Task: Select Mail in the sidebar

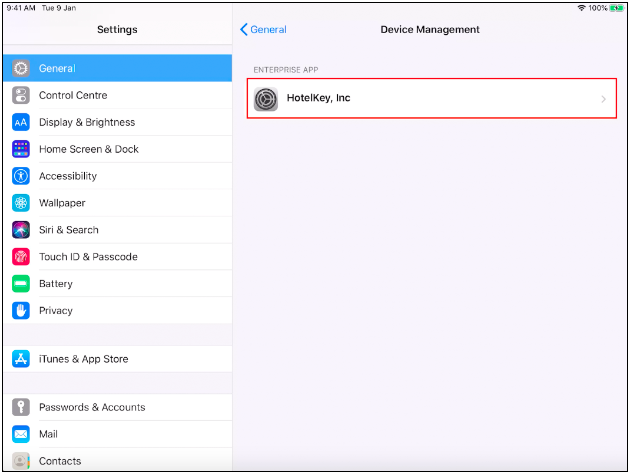Action: [48, 434]
